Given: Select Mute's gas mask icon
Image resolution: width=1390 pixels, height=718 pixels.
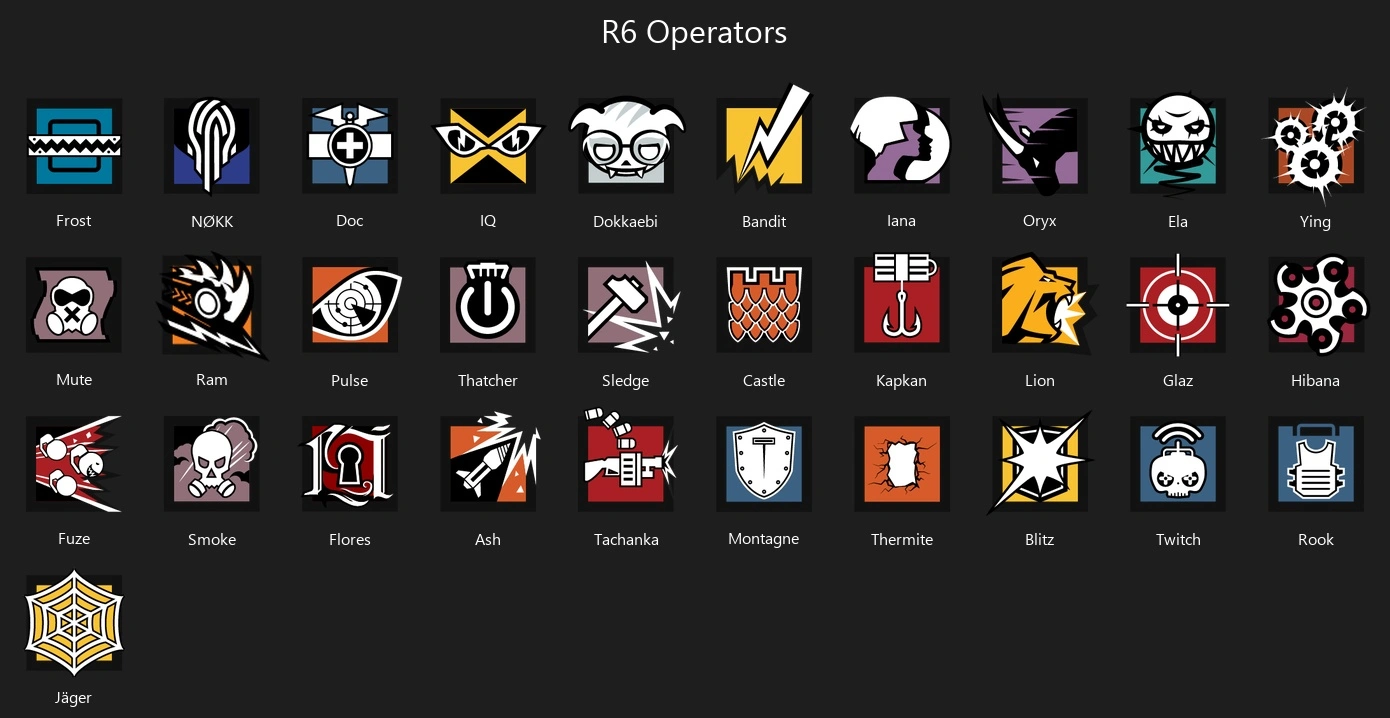Looking at the screenshot, I should (x=74, y=305).
